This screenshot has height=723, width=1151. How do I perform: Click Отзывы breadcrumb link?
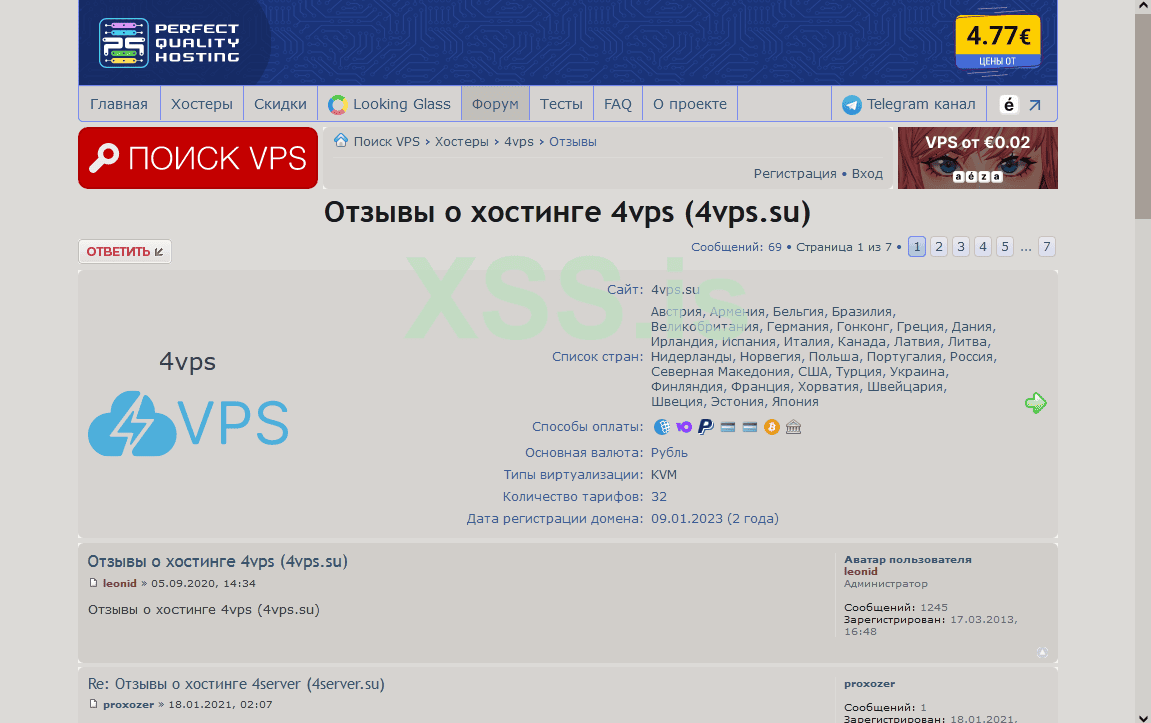(x=573, y=142)
